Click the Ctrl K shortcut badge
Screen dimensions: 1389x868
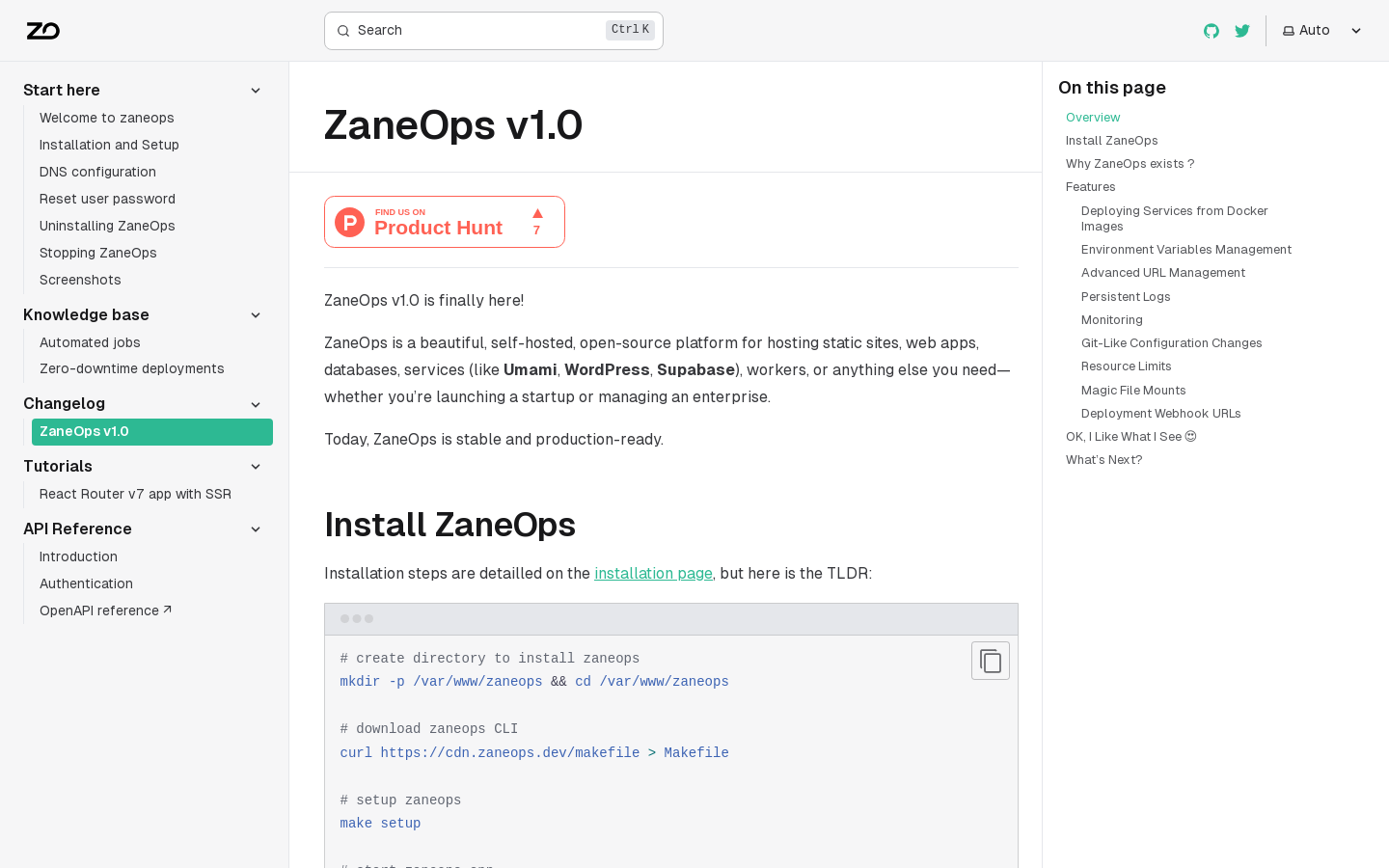tap(630, 30)
